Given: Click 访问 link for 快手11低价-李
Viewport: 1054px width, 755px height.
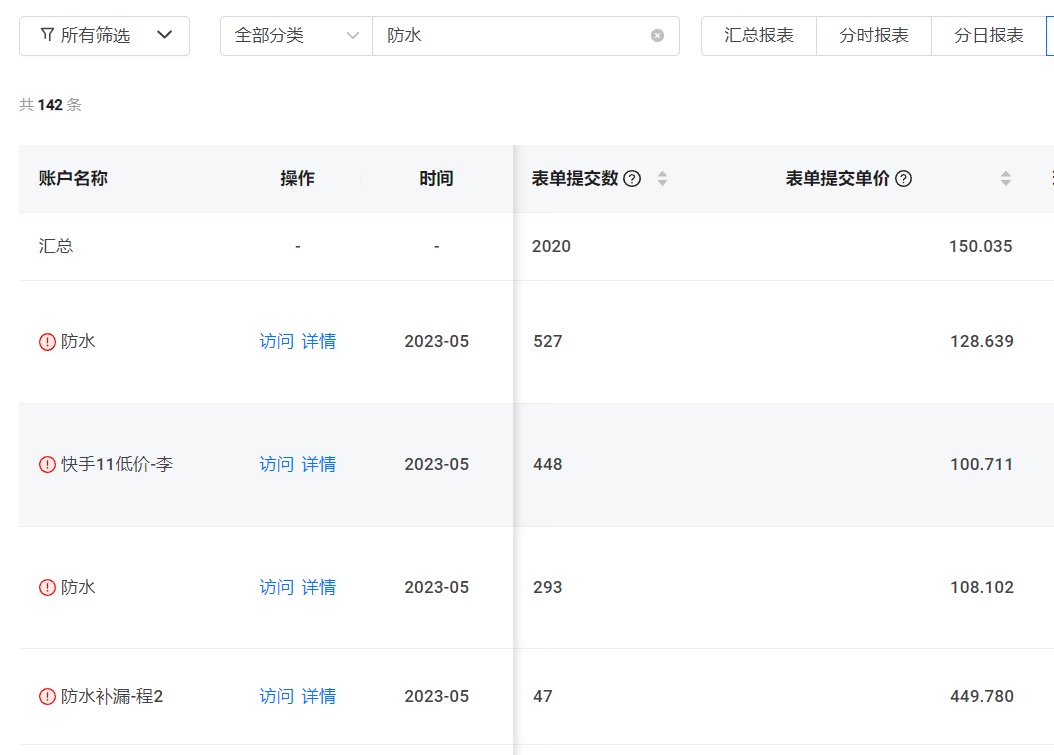Looking at the screenshot, I should tap(276, 464).
